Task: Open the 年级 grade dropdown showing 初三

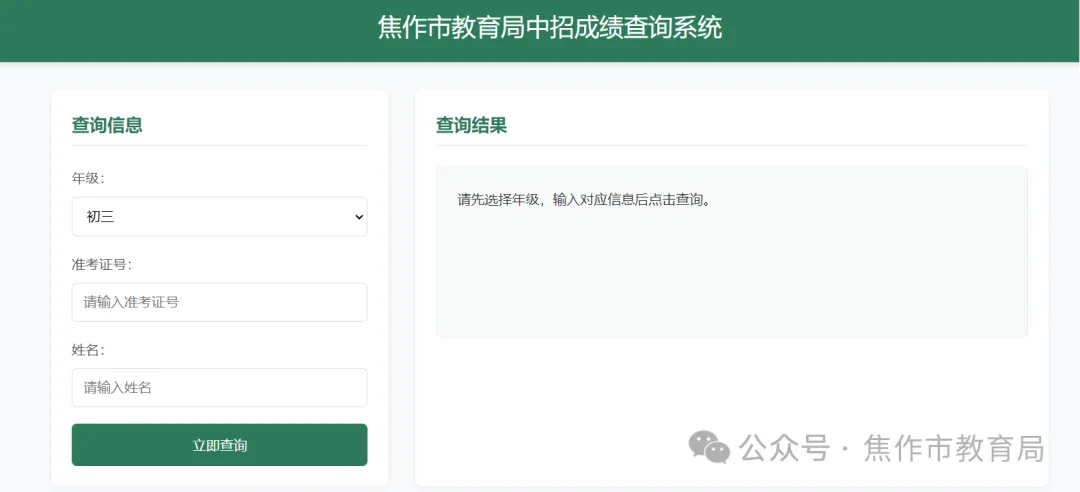Action: click(219, 216)
